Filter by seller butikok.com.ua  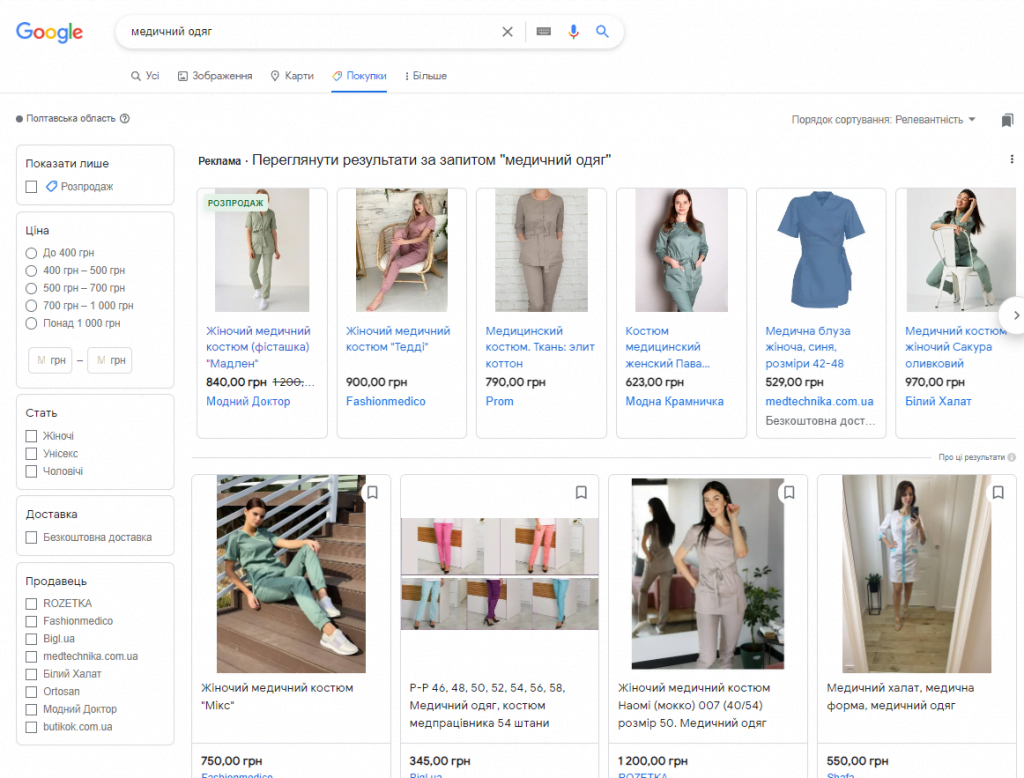pyautogui.click(x=31, y=727)
